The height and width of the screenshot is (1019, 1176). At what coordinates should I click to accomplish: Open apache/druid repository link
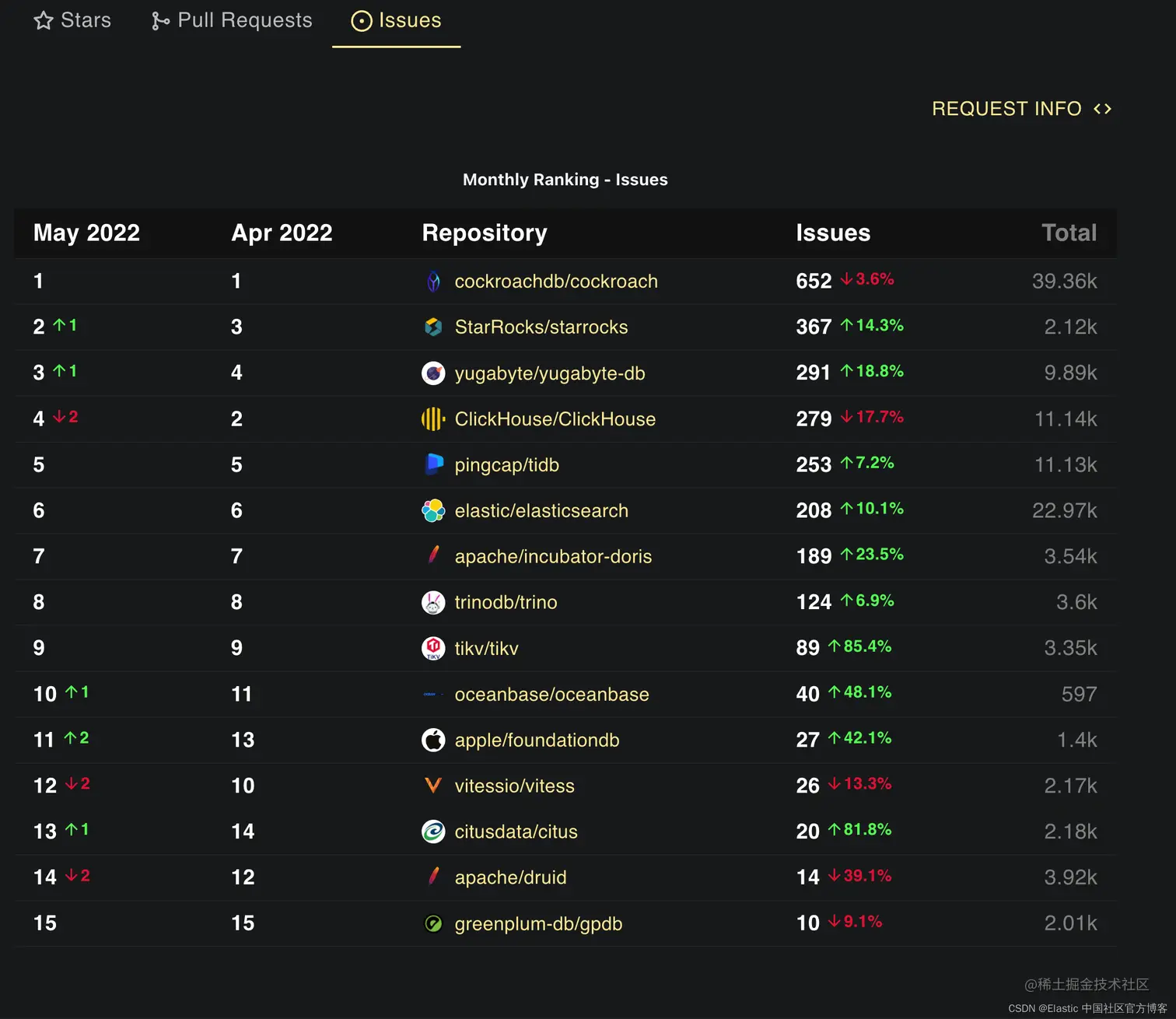click(510, 877)
